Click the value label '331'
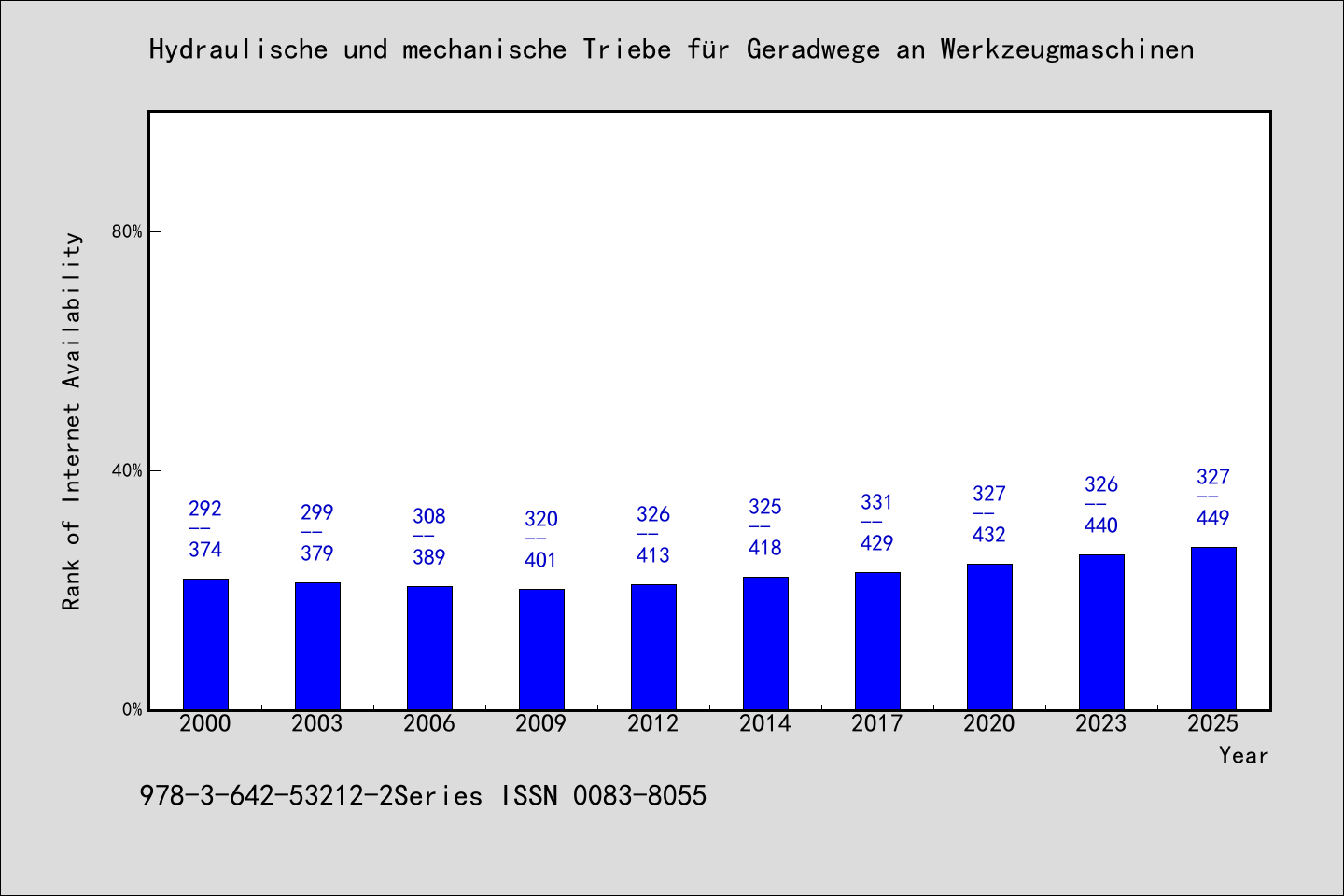The height and width of the screenshot is (896, 1344). coord(877,502)
